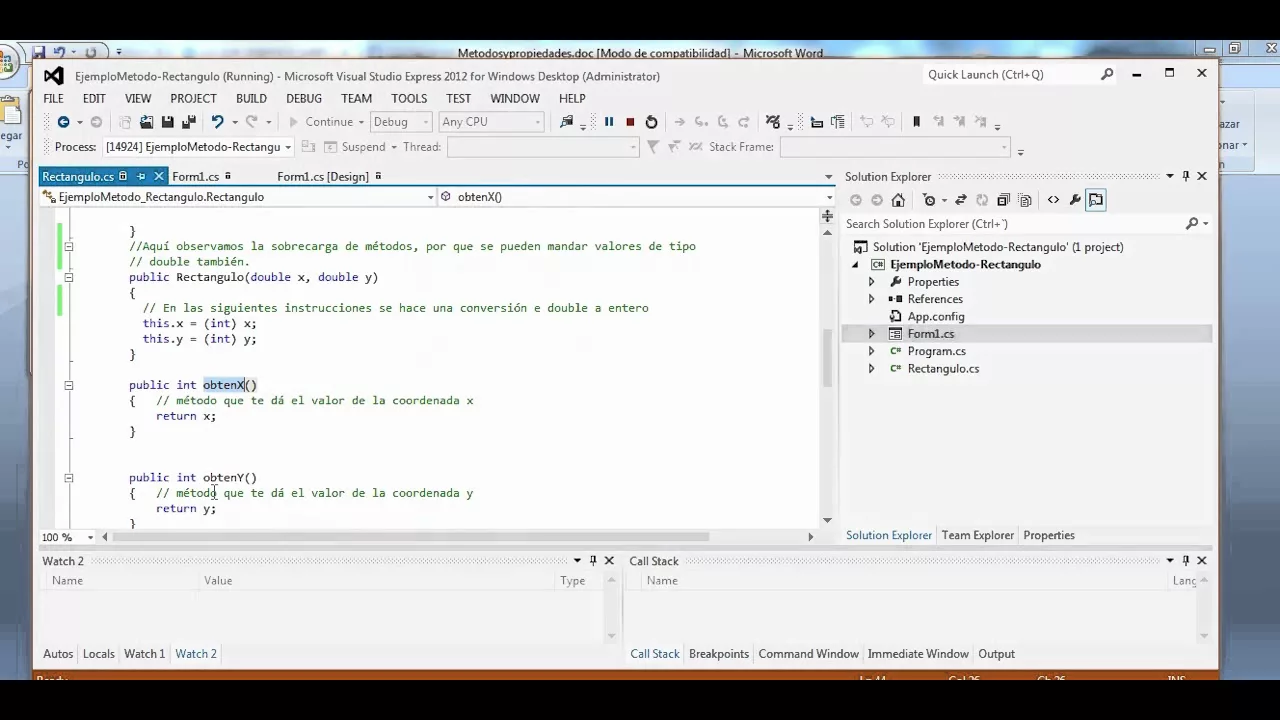Toggle Preview Selected Items icon

[1096, 200]
